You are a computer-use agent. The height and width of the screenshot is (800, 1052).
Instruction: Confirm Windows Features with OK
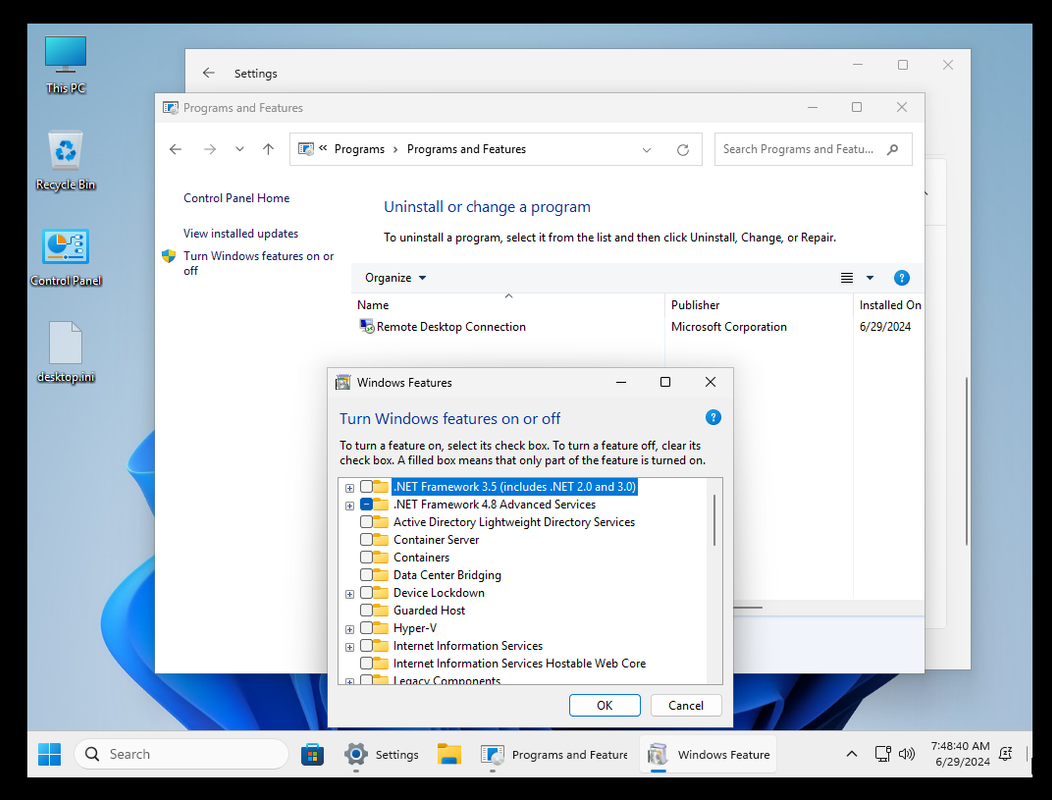(x=604, y=705)
